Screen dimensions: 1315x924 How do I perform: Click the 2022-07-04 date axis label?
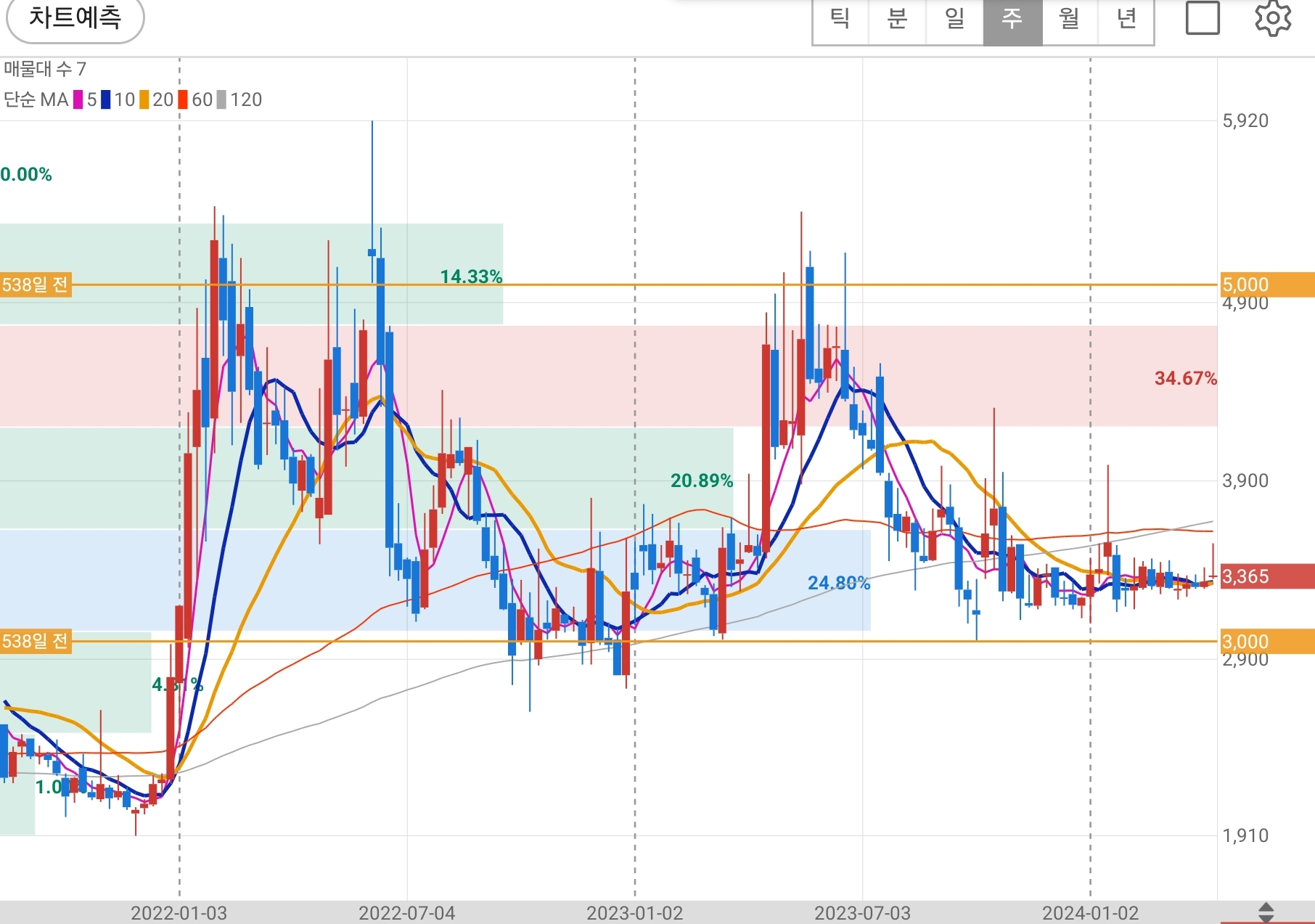[x=407, y=912]
